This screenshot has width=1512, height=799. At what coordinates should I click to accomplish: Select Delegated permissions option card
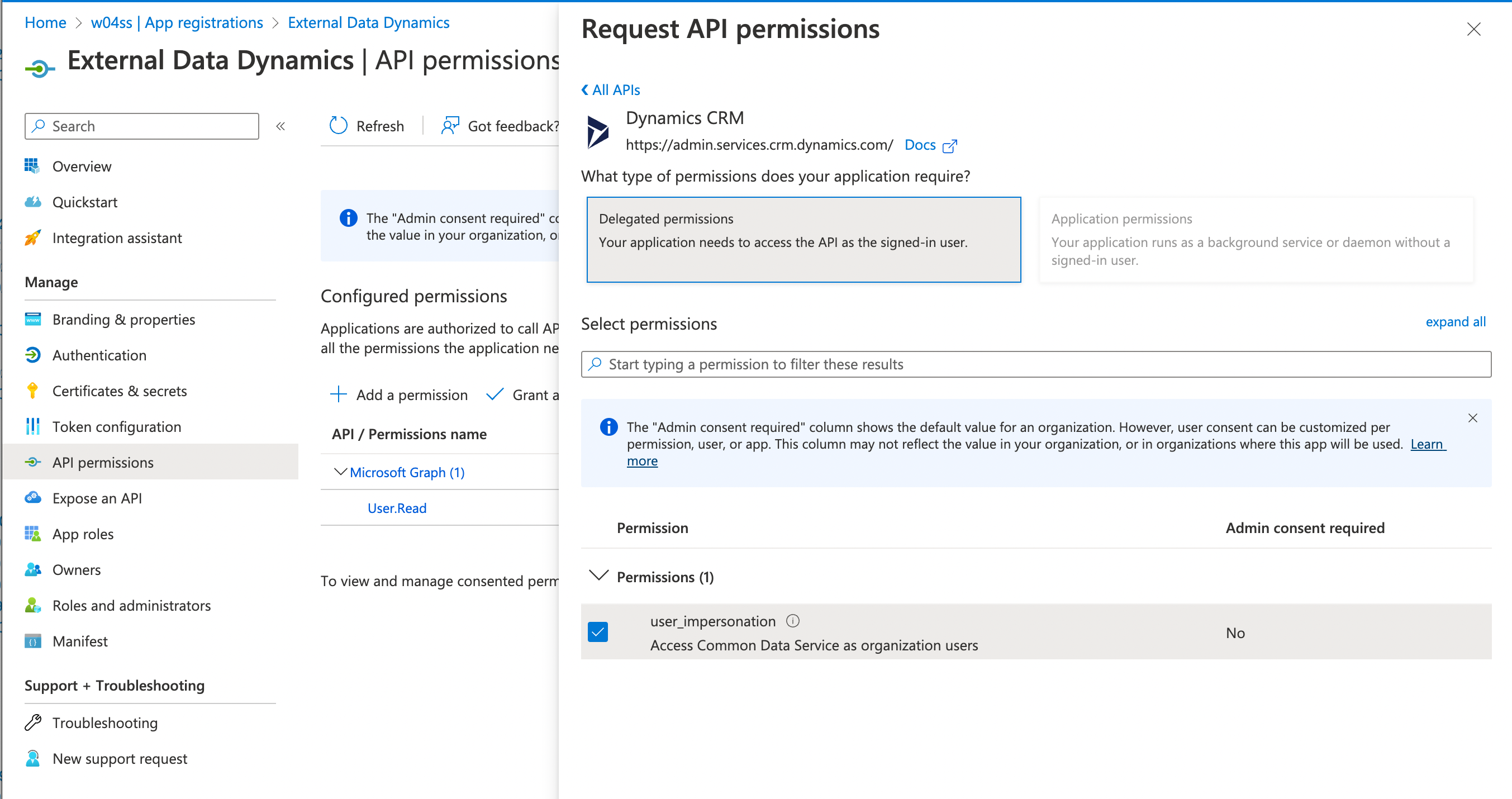[x=803, y=240]
